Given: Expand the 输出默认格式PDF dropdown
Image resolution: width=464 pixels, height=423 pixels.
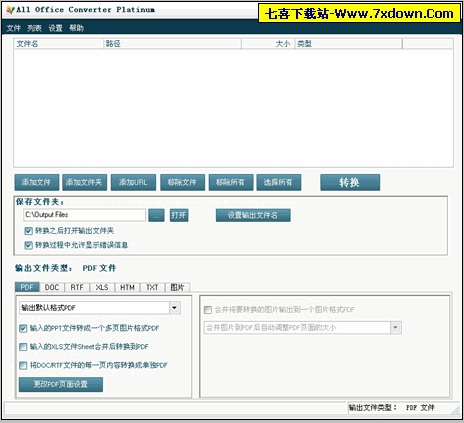Looking at the screenshot, I should pos(175,308).
